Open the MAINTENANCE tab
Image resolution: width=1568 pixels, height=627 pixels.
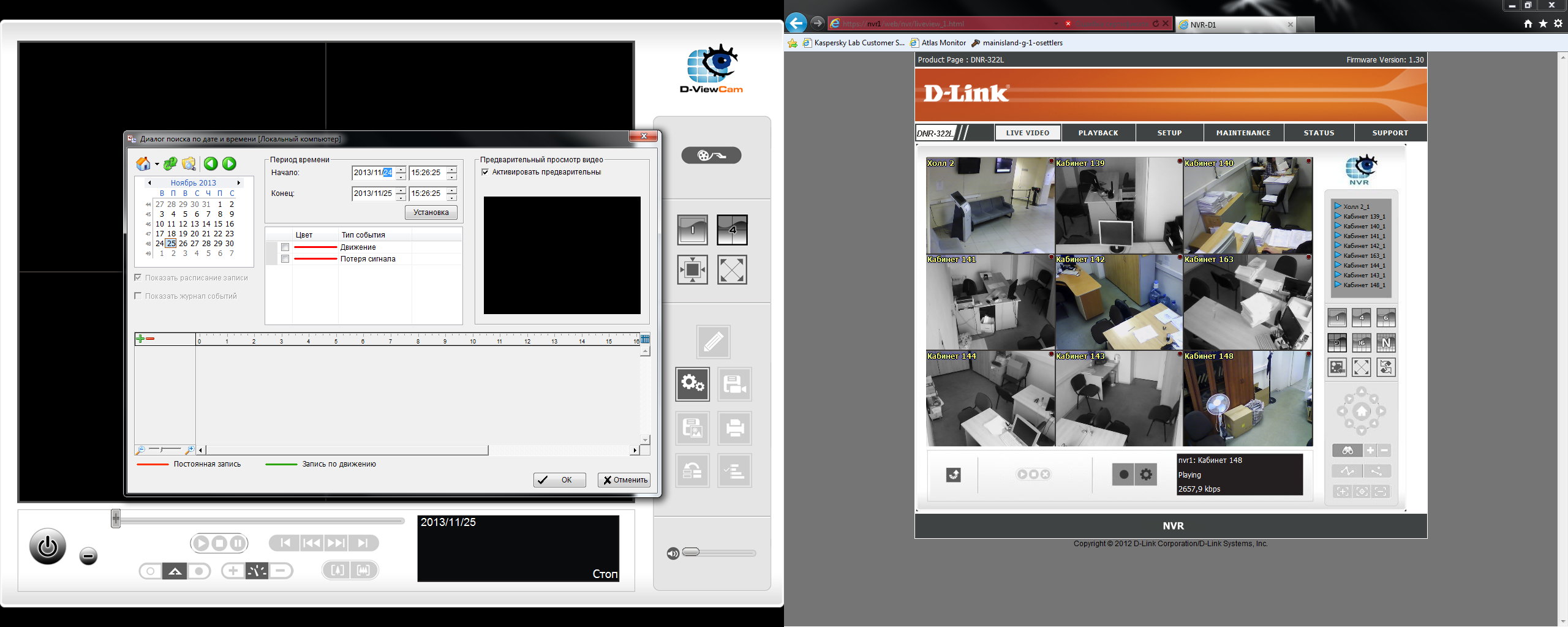[1243, 133]
